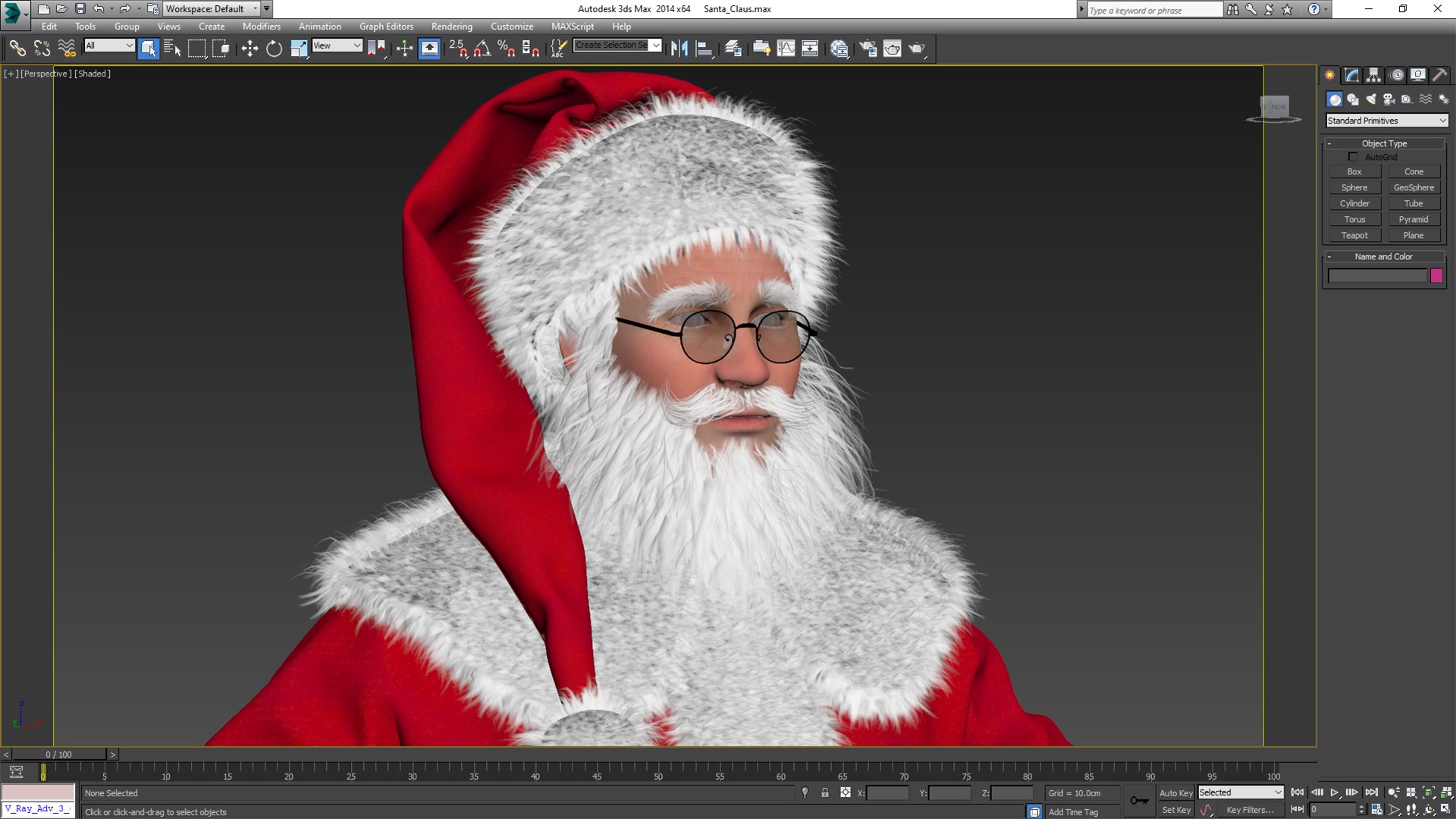Click the Bind to Space Warp icon
Image resolution: width=1456 pixels, height=819 pixels.
pyautogui.click(x=67, y=49)
